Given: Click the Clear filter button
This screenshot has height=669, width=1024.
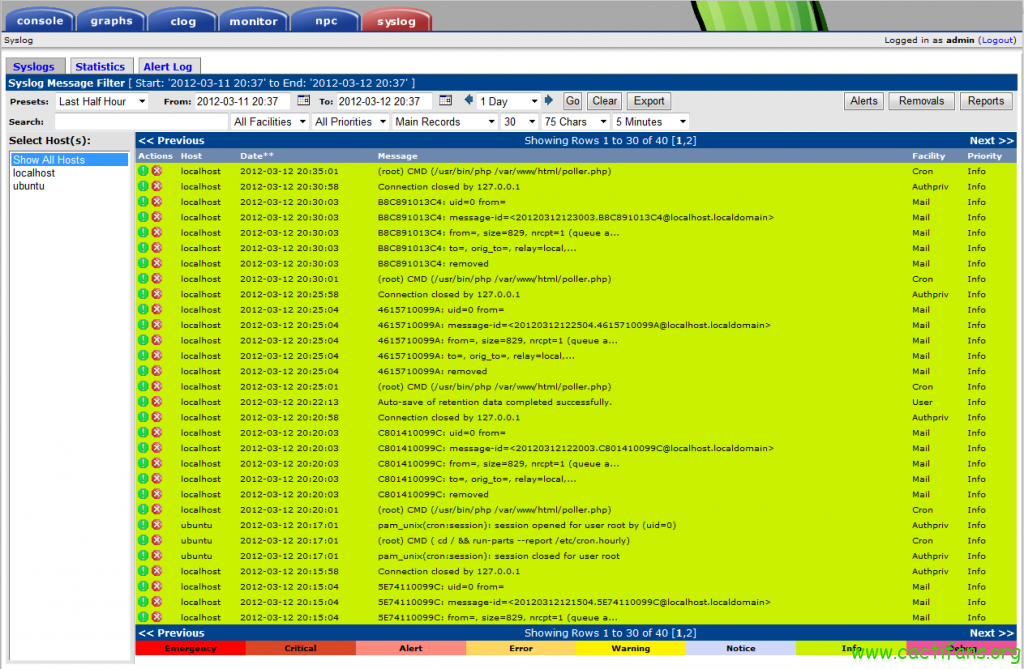Looking at the screenshot, I should click(x=604, y=101).
